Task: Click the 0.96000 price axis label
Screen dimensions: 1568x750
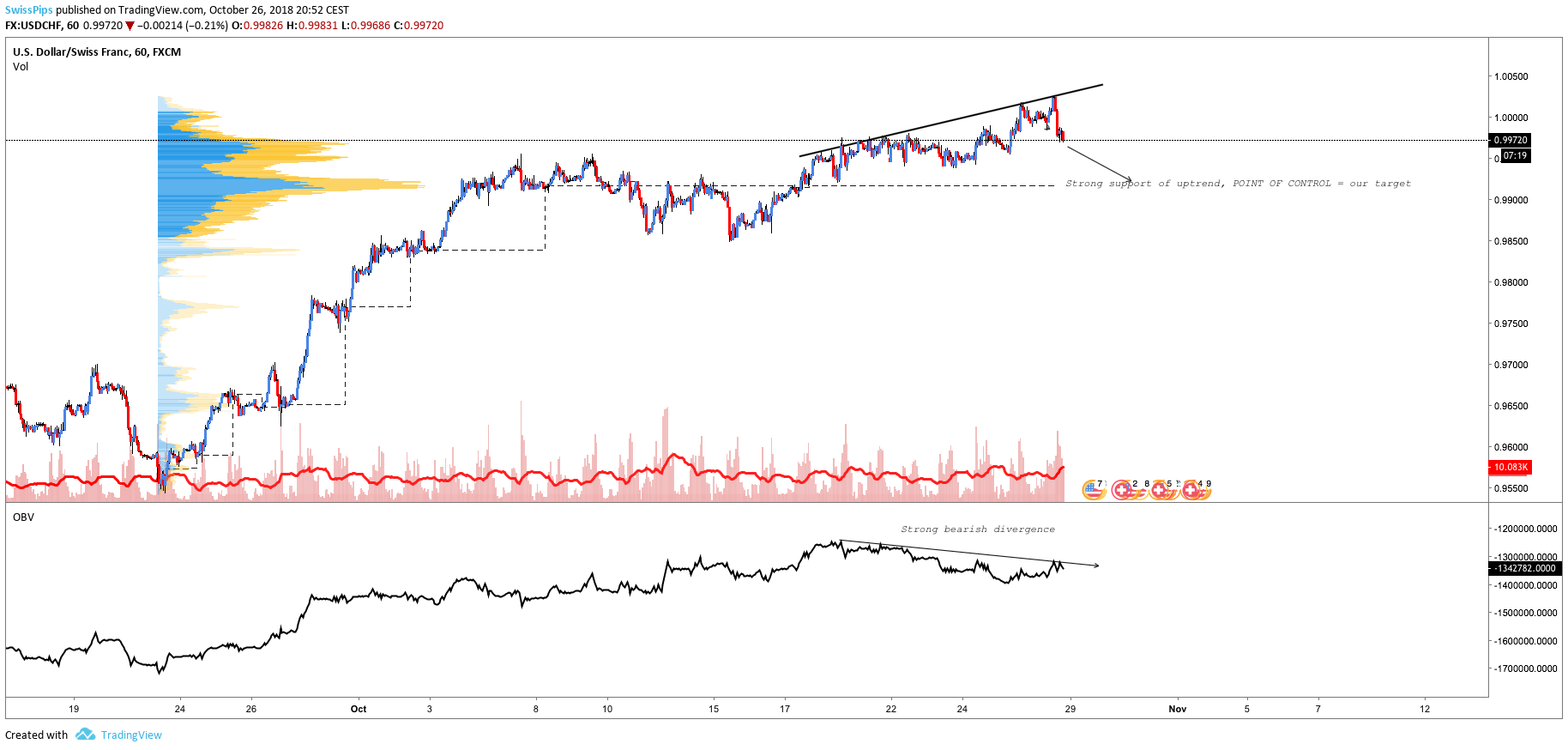Action: pos(1511,448)
